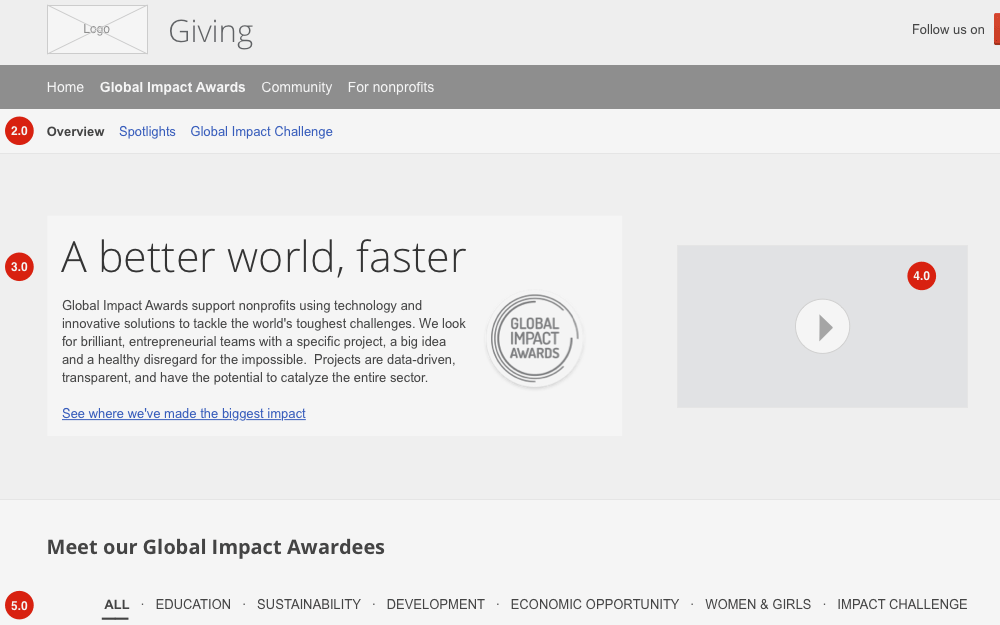
Task: Select the Overview sub-navigation tab
Action: click(75, 131)
